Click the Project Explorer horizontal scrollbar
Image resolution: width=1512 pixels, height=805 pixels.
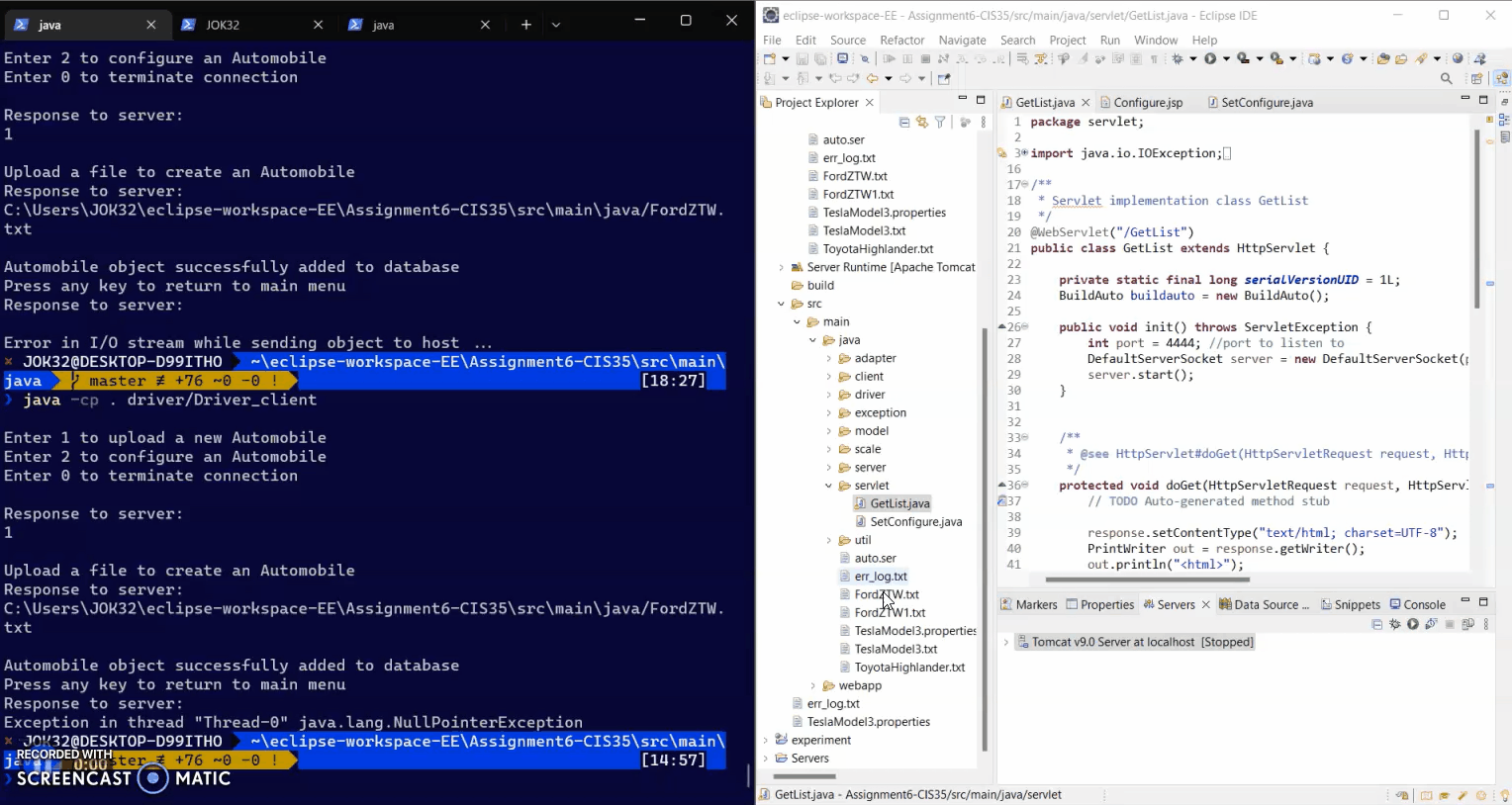pyautogui.click(x=803, y=776)
